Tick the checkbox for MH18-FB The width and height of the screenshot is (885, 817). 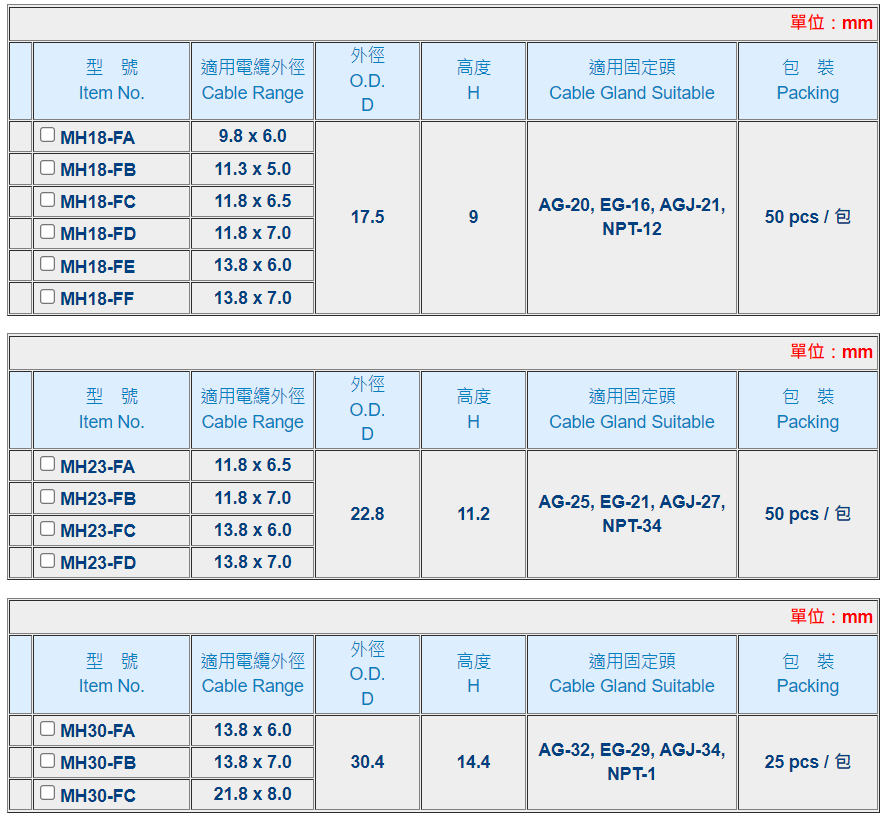(47, 167)
